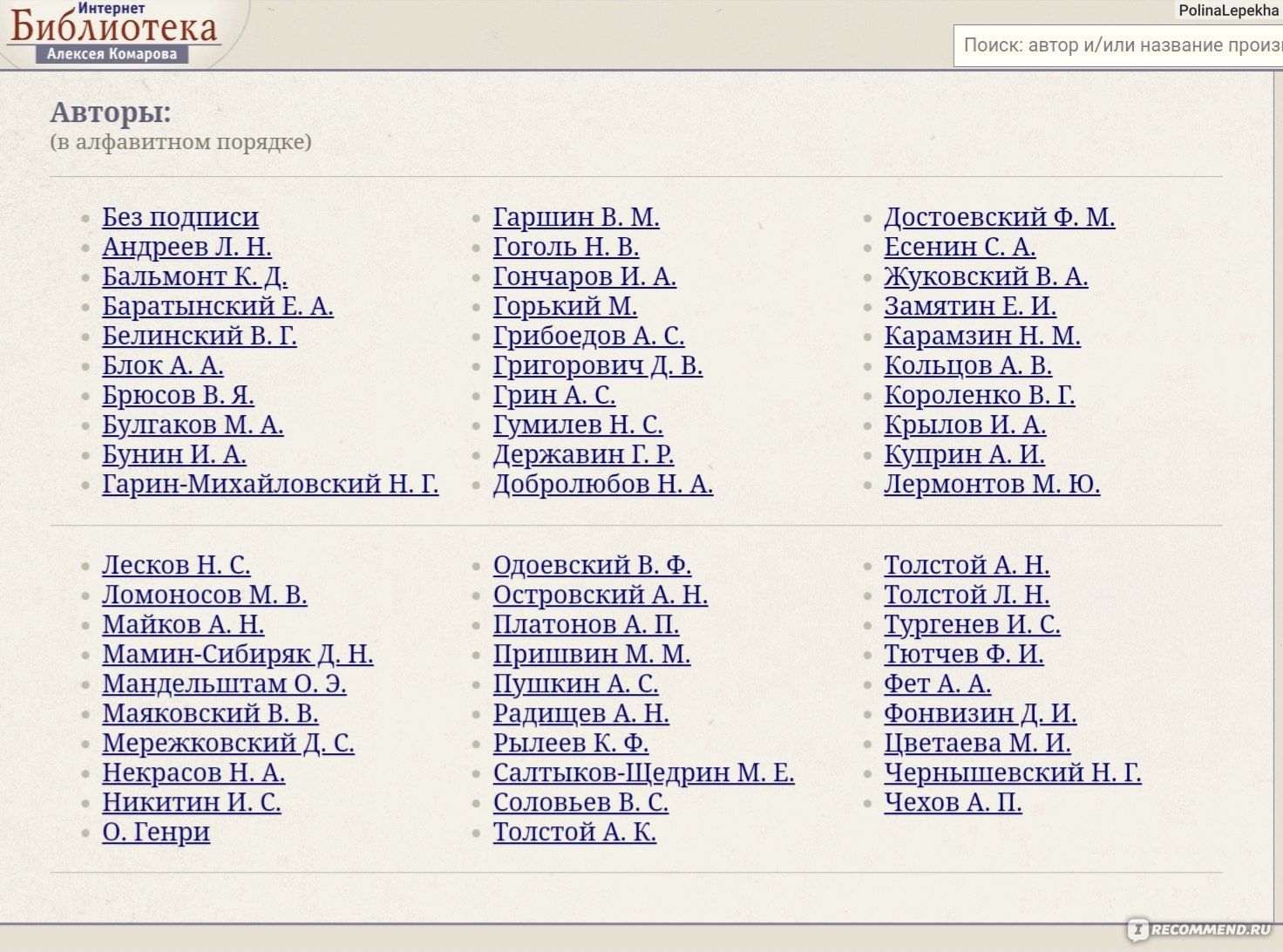Go to Мамин-Сибиряк Д. Н.
The height and width of the screenshot is (952, 1283).
click(238, 654)
